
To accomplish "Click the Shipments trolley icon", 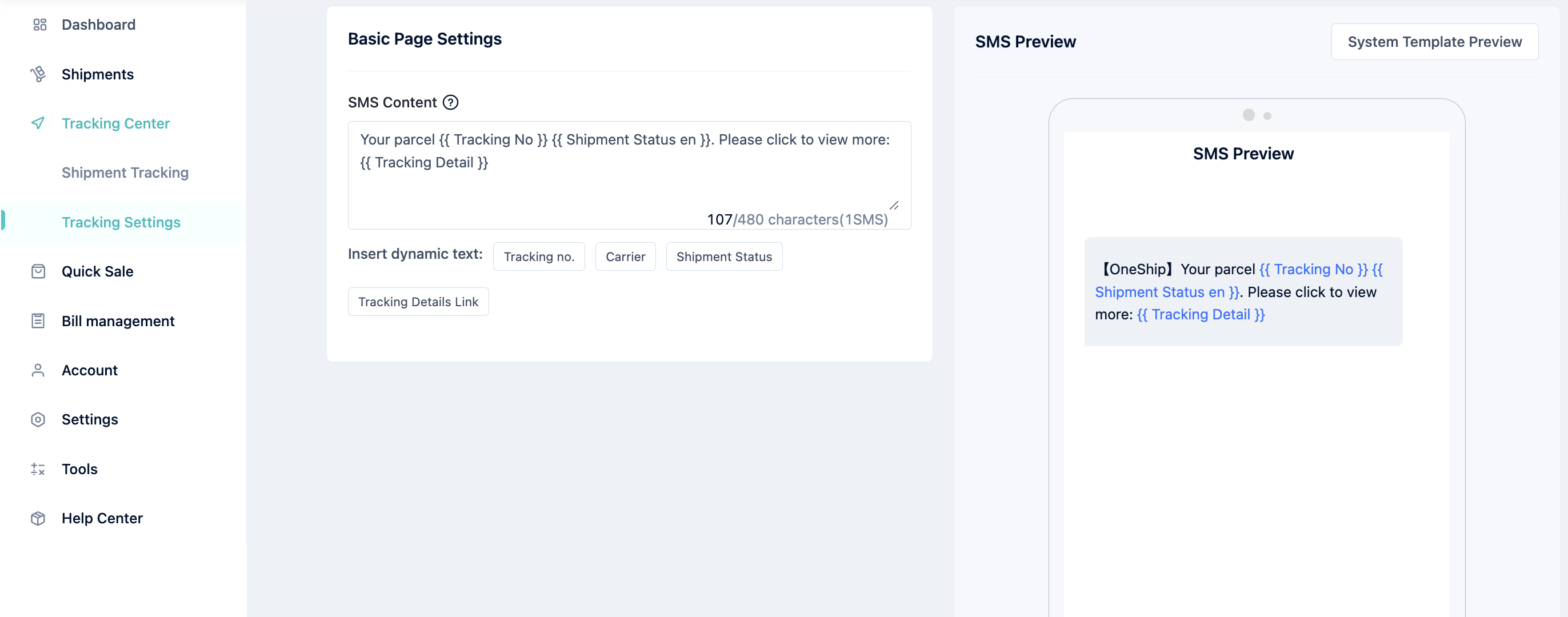I will (38, 74).
